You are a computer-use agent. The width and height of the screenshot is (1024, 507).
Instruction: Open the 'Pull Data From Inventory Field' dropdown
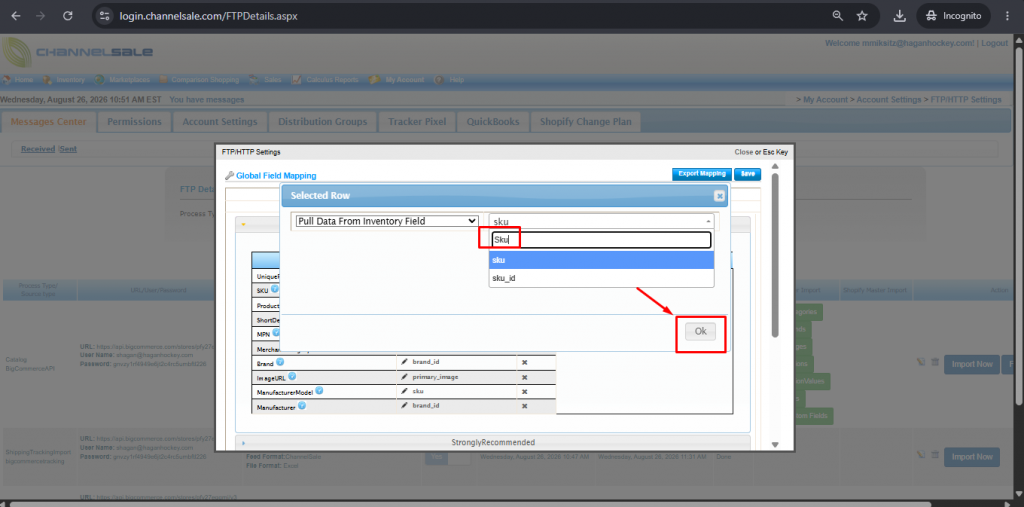387,221
